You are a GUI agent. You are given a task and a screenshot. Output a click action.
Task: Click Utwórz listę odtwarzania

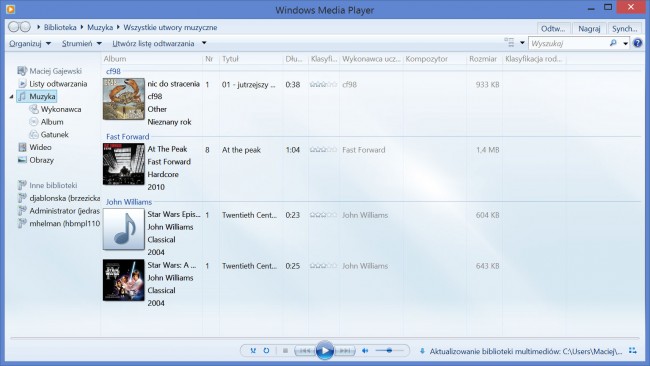(x=153, y=43)
